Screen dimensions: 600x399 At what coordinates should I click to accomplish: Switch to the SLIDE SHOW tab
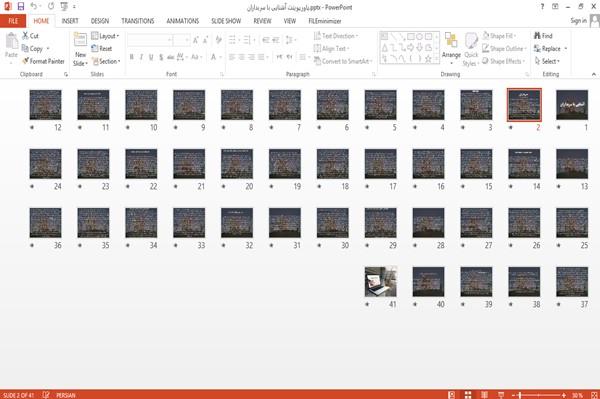[x=226, y=21]
